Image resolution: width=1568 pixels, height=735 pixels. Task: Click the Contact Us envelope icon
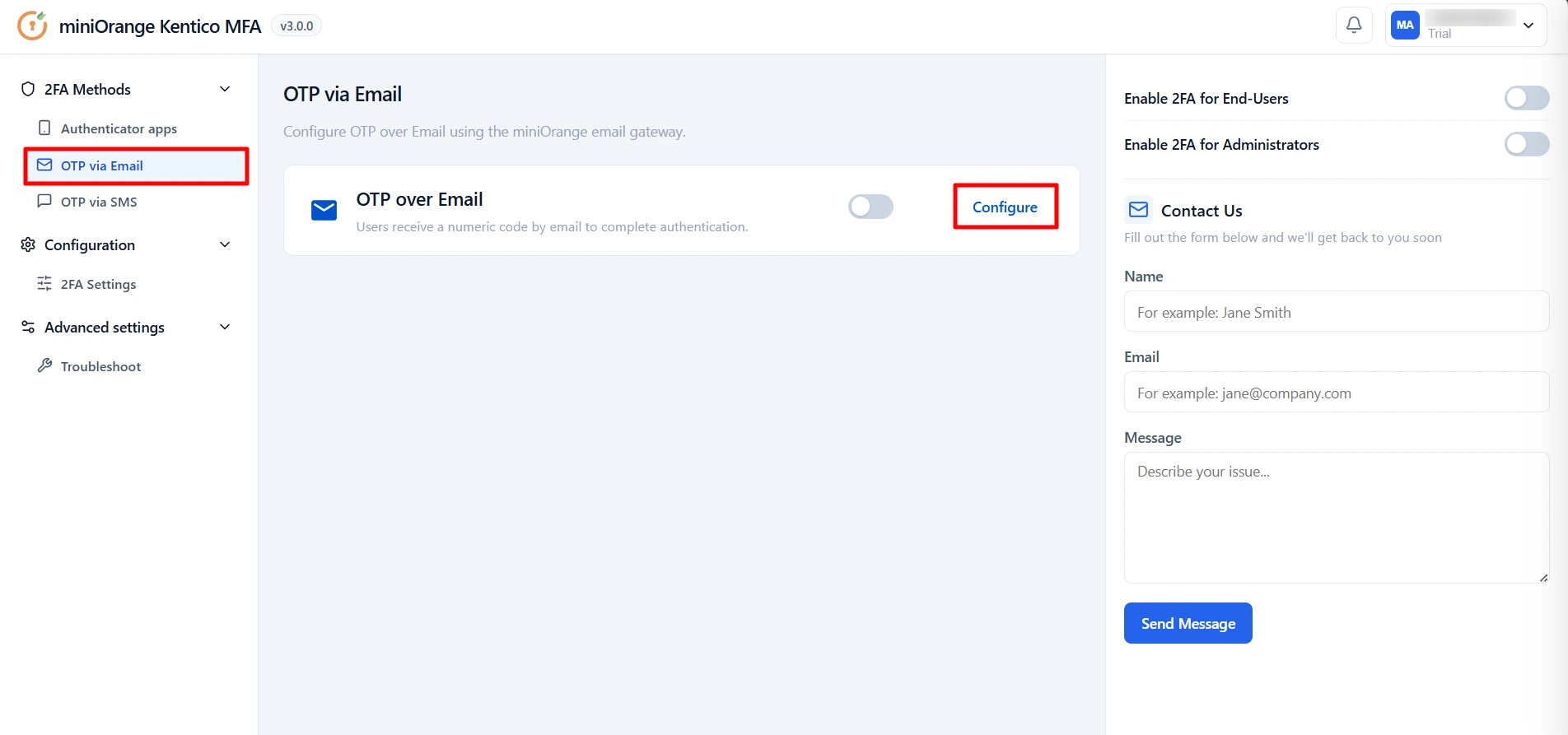pyautogui.click(x=1138, y=210)
